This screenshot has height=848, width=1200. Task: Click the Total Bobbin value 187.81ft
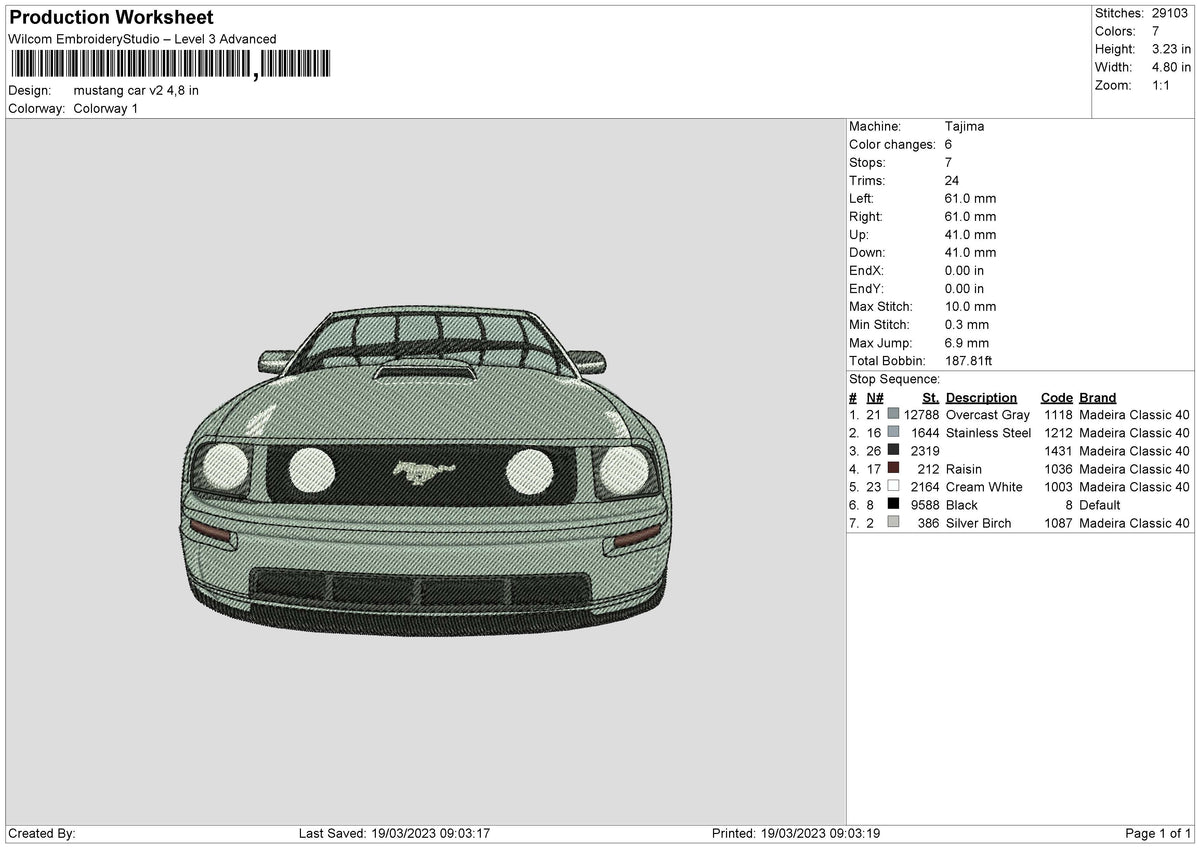pos(969,361)
